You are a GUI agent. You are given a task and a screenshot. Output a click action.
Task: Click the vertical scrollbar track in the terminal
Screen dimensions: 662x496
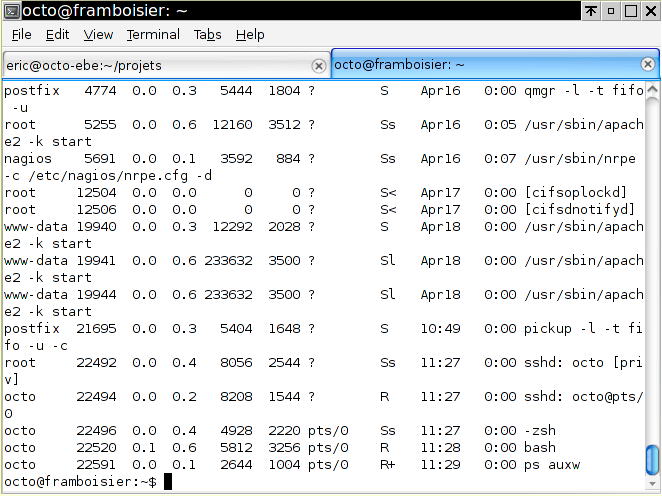coord(652,250)
